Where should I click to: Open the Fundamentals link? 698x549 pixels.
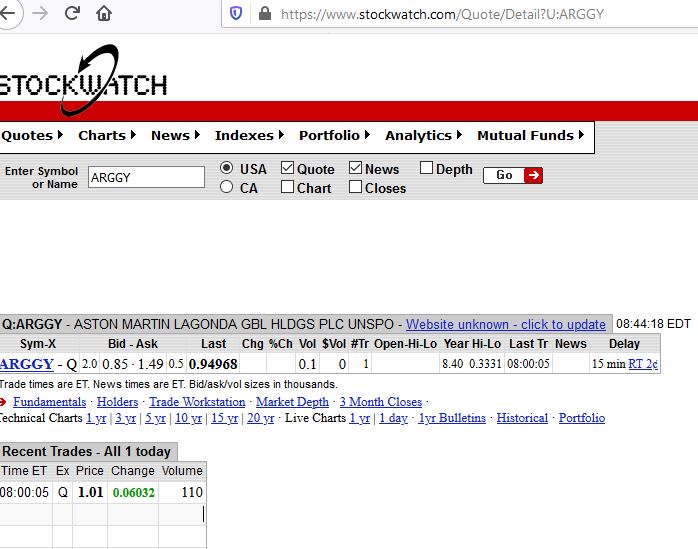pyautogui.click(x=49, y=402)
